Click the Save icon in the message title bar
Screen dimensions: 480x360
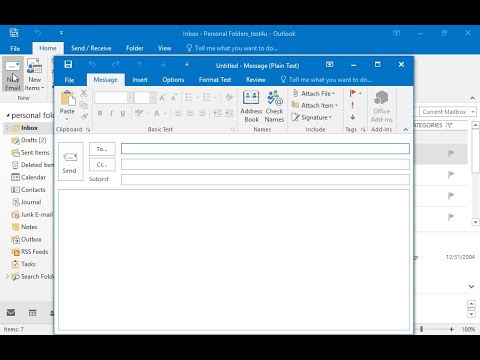pos(68,64)
